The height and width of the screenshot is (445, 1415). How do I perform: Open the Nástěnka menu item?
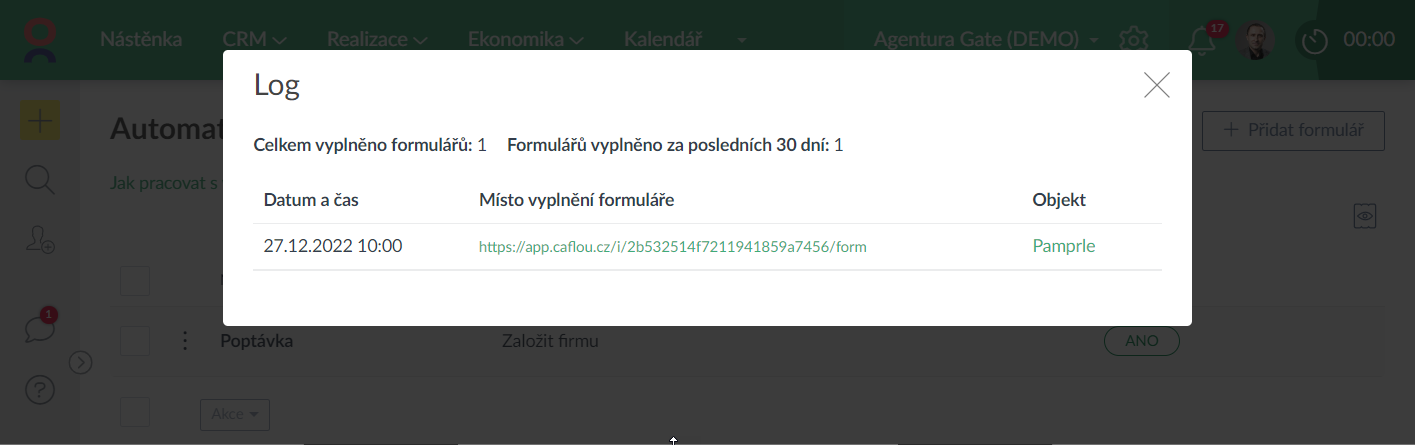pos(141,40)
